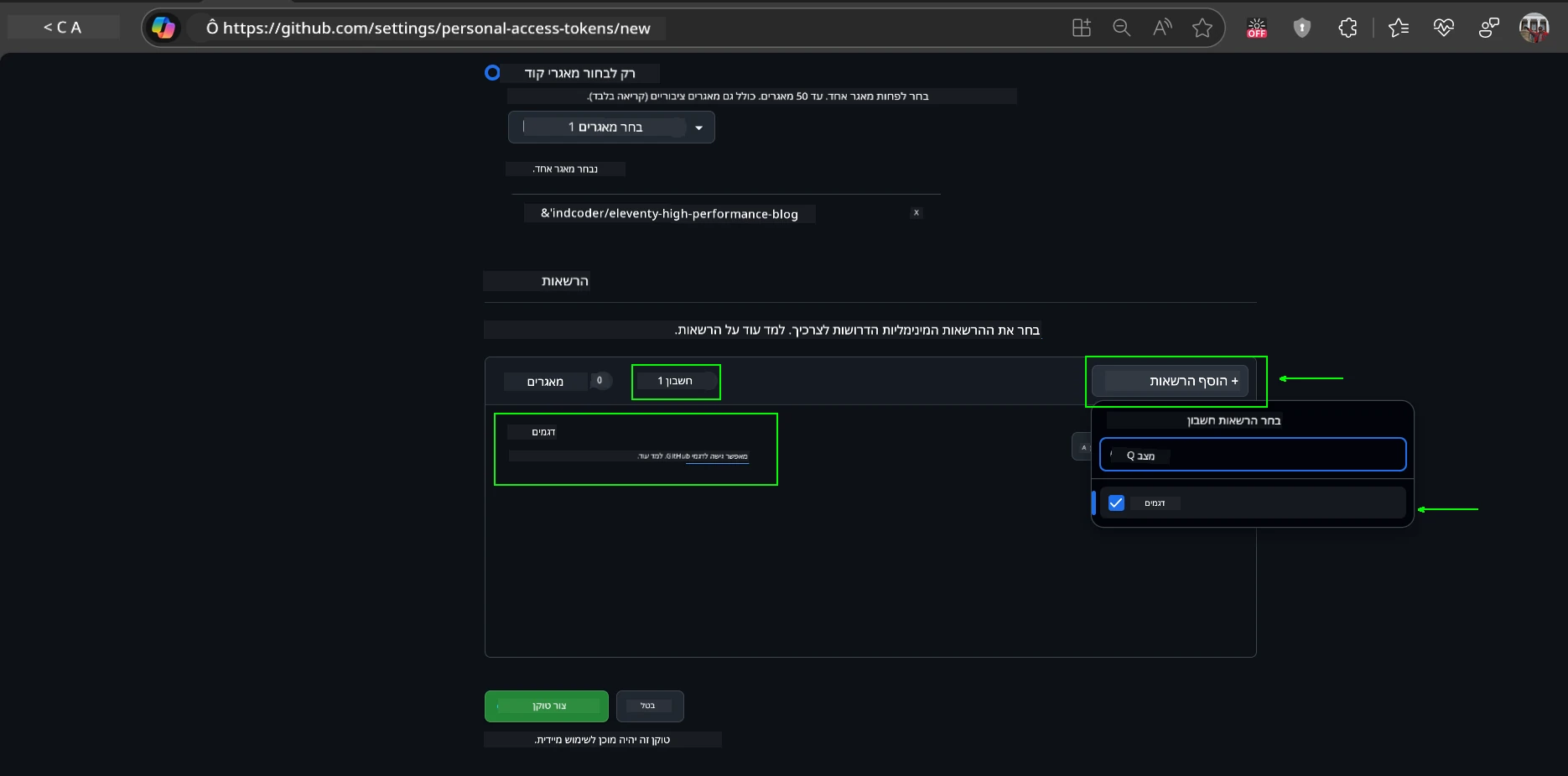Click the red OFF extension icon
Image resolution: width=1568 pixels, height=776 pixels.
click(1256, 28)
